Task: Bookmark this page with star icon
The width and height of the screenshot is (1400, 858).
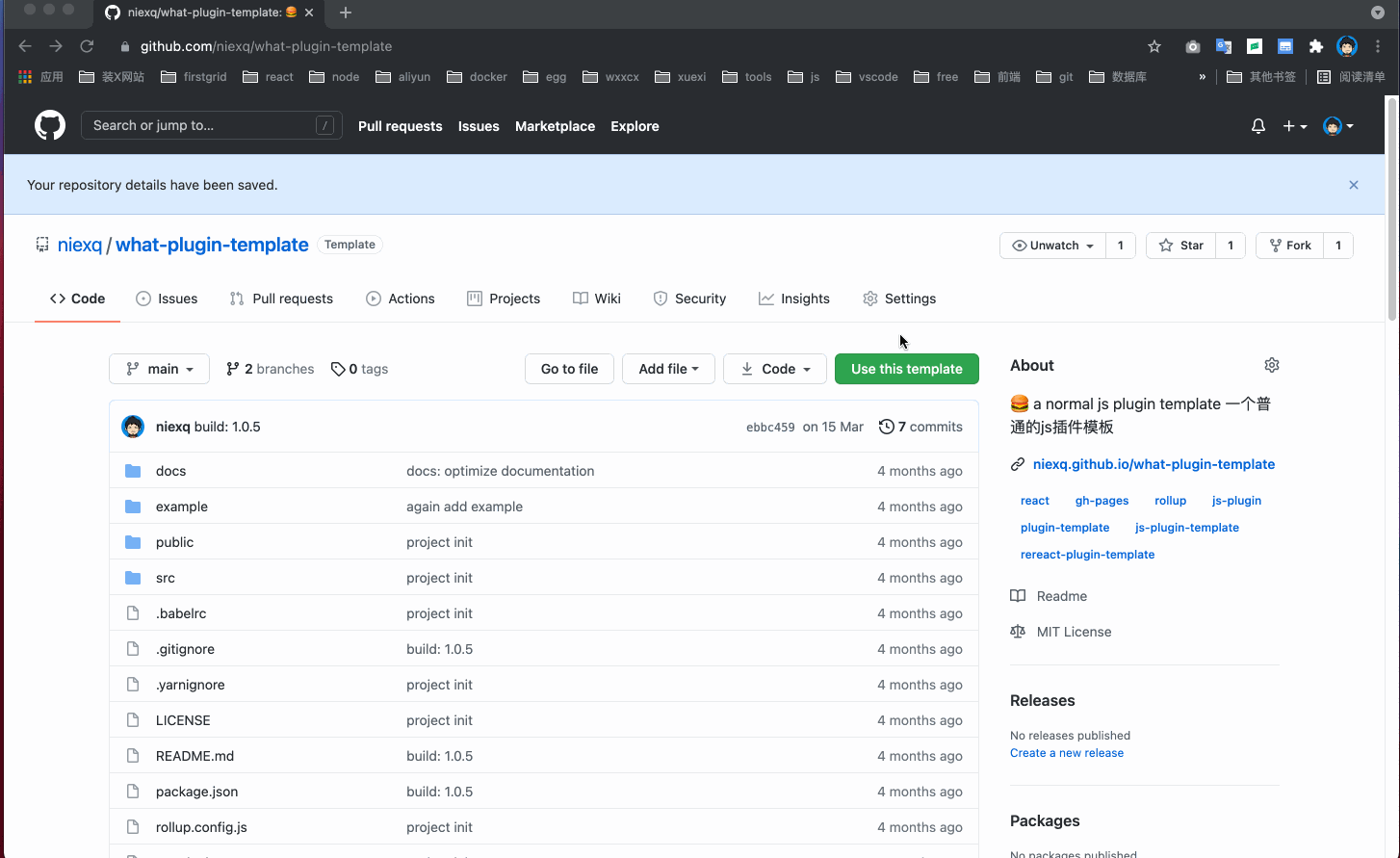Action: (1154, 46)
